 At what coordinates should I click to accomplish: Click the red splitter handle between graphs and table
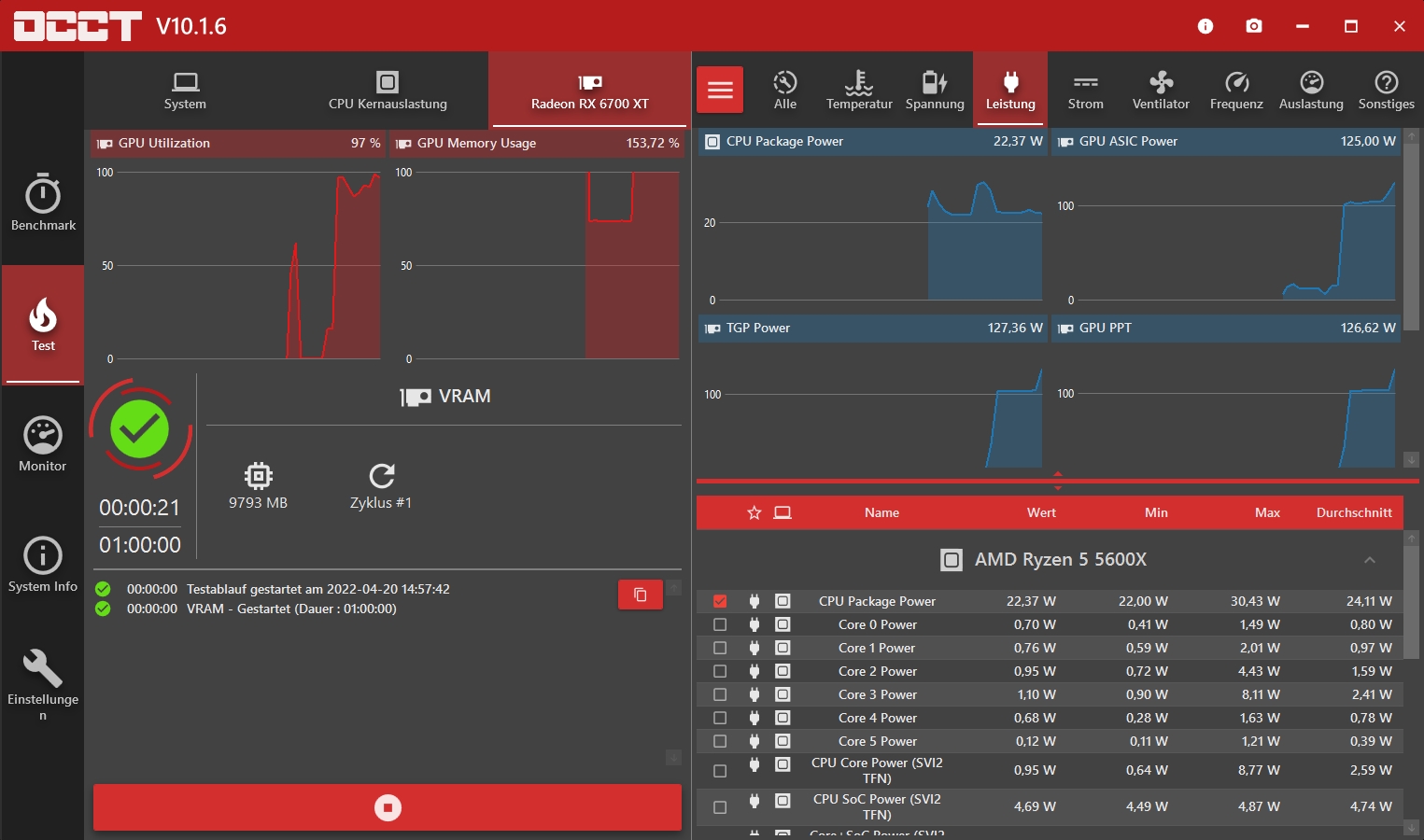1058,481
